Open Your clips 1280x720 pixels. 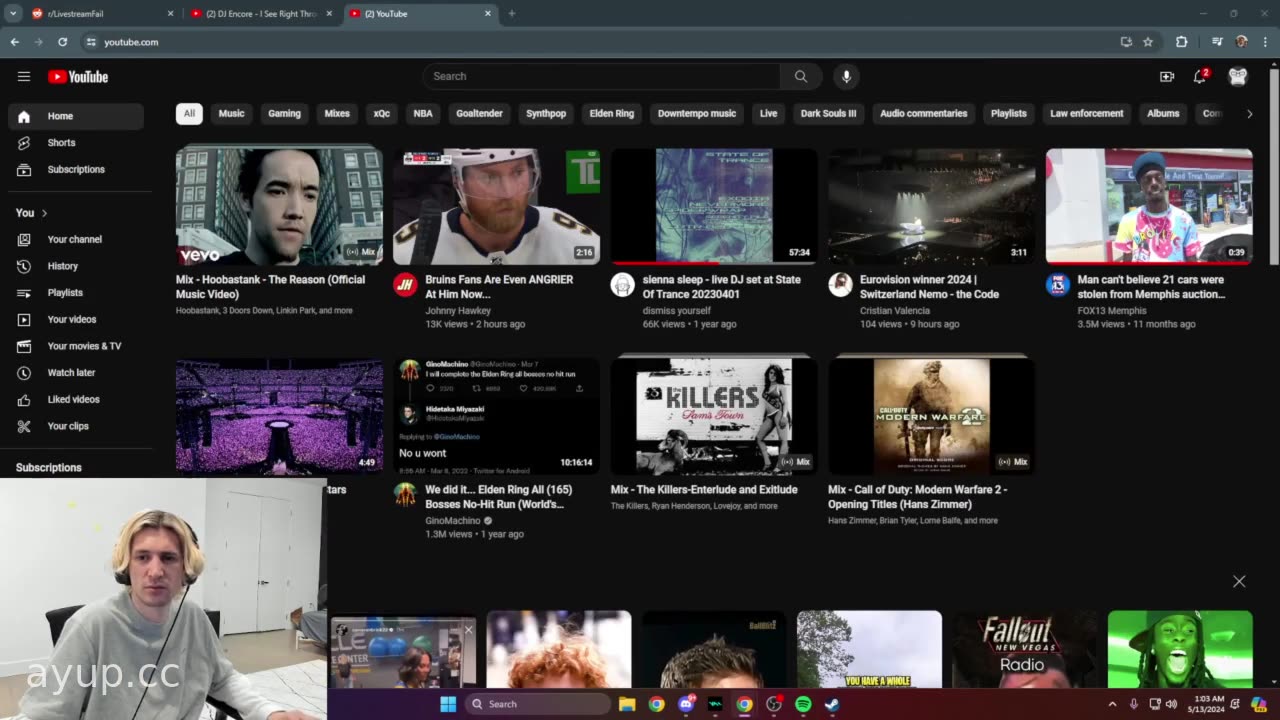pos(76,426)
